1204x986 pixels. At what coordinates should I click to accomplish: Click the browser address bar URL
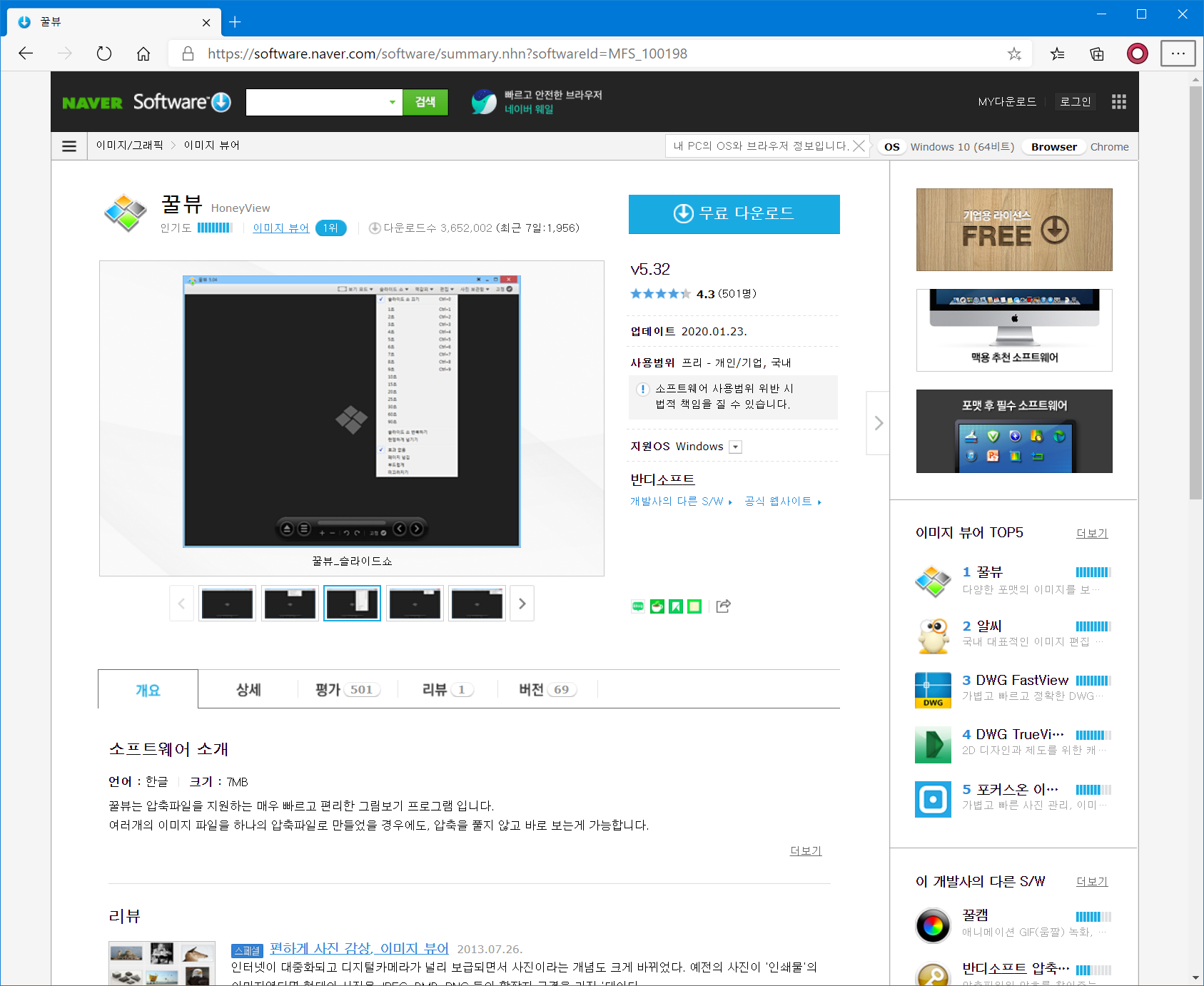447,54
